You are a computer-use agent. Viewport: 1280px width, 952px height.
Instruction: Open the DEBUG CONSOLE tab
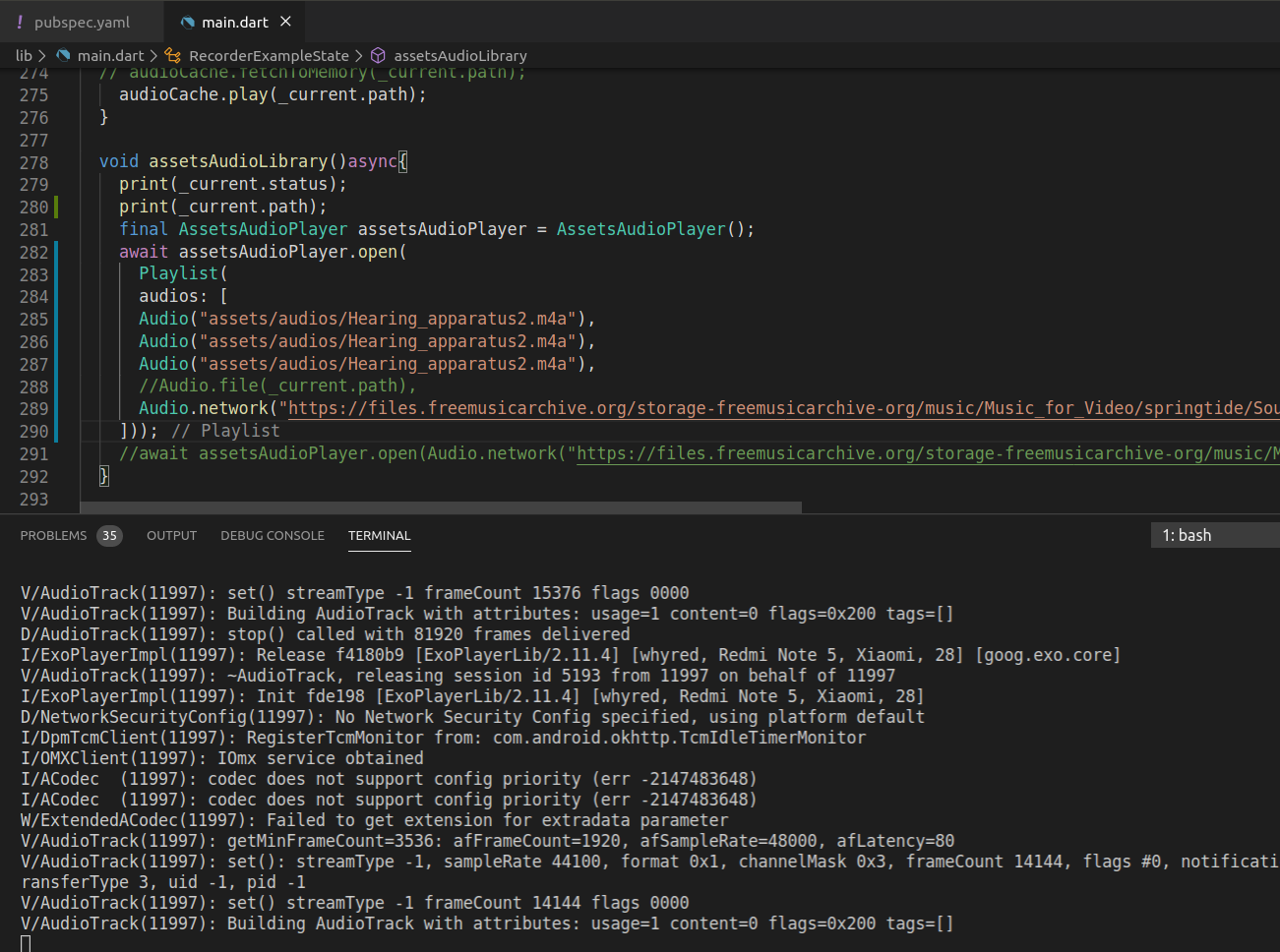tap(273, 536)
